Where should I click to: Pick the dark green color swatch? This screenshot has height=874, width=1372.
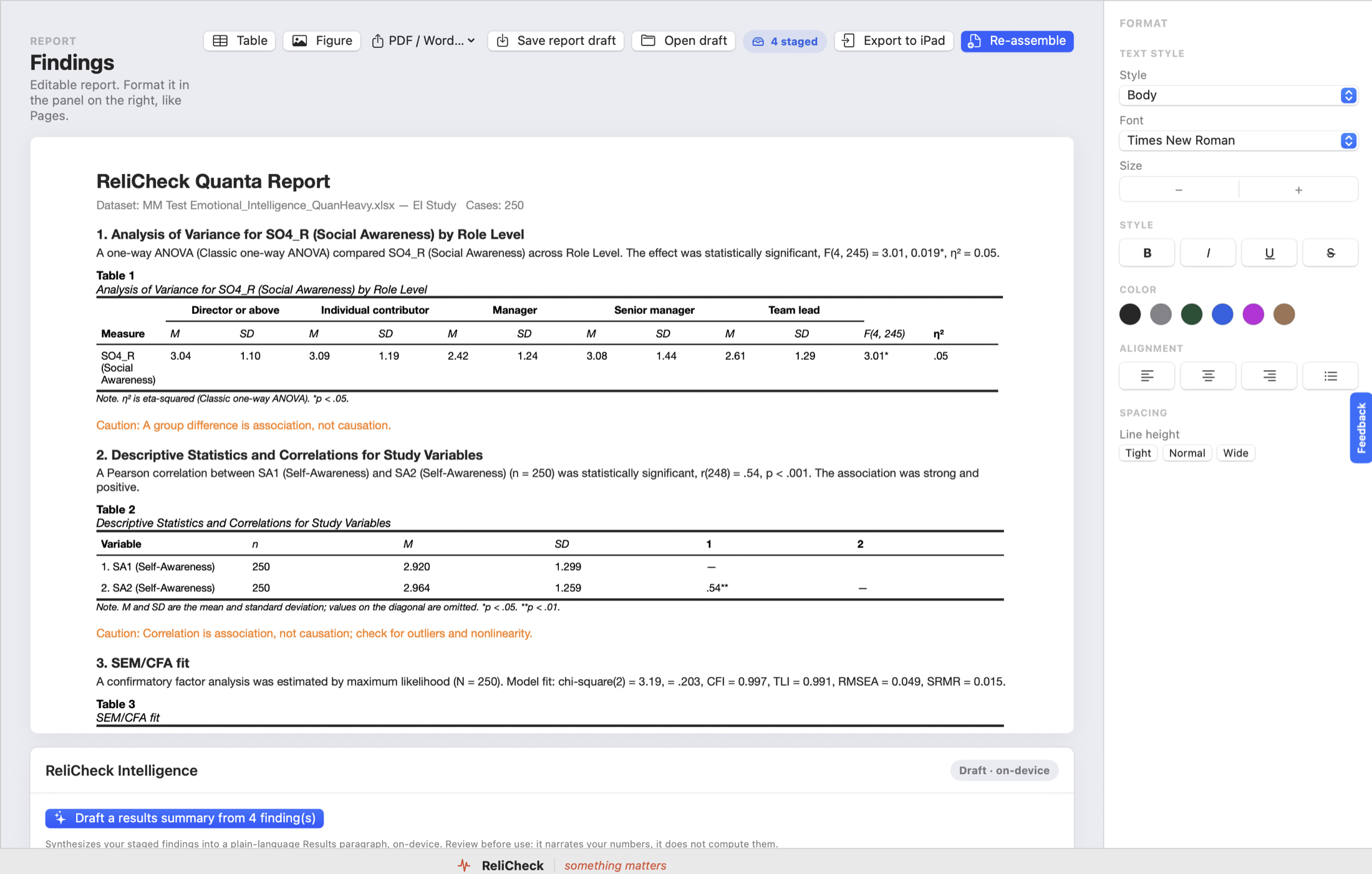coord(1192,314)
